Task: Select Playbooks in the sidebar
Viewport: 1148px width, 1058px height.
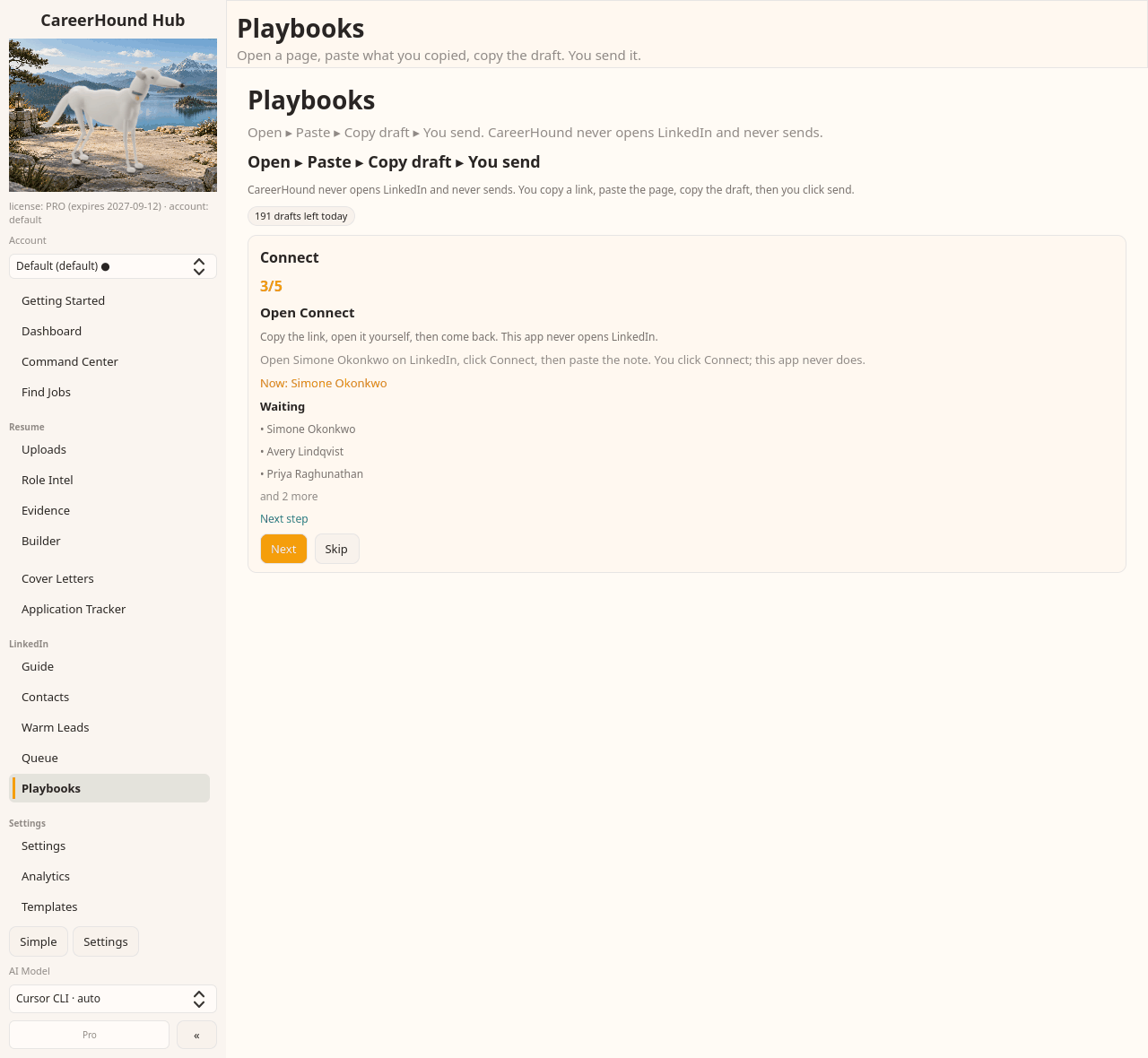Action: tap(109, 788)
